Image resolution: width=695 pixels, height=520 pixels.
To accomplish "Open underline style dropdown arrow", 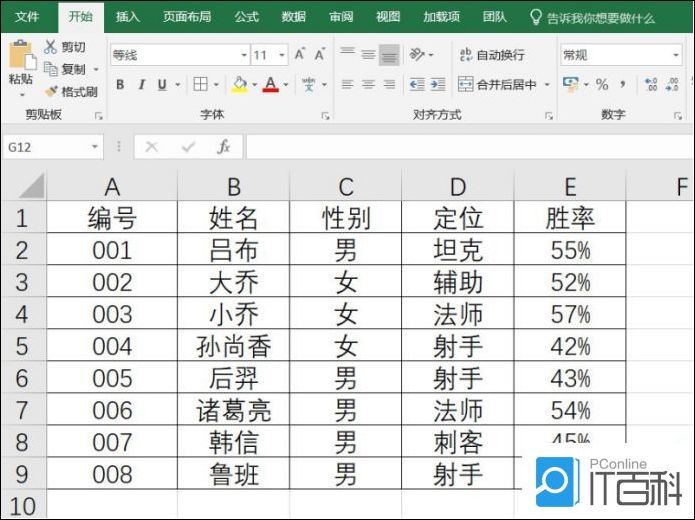I will pos(178,84).
